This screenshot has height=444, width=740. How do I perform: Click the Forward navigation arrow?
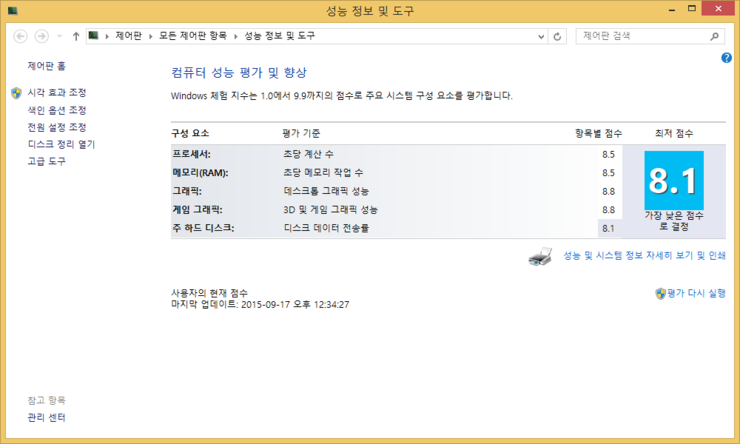(x=42, y=36)
